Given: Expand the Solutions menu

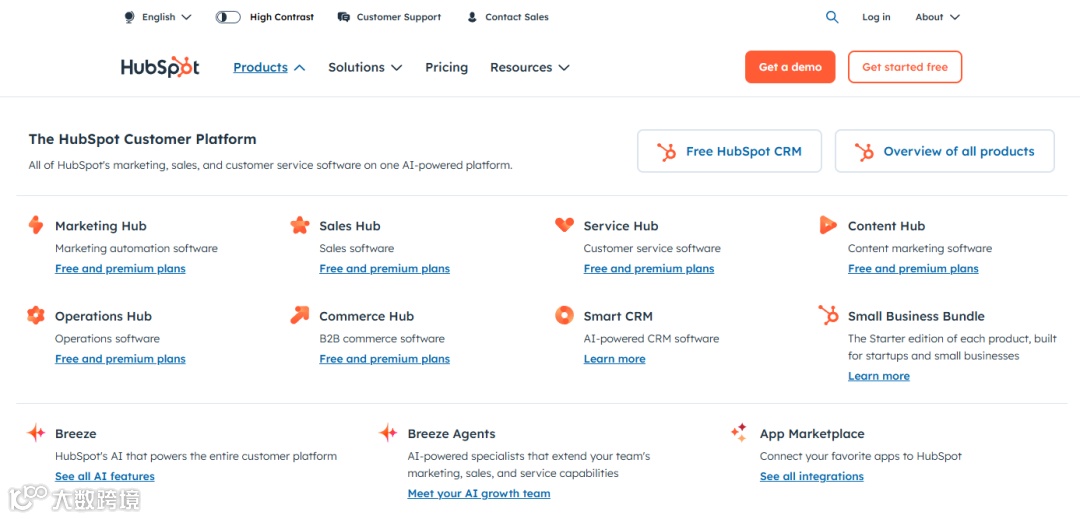Looking at the screenshot, I should point(365,67).
